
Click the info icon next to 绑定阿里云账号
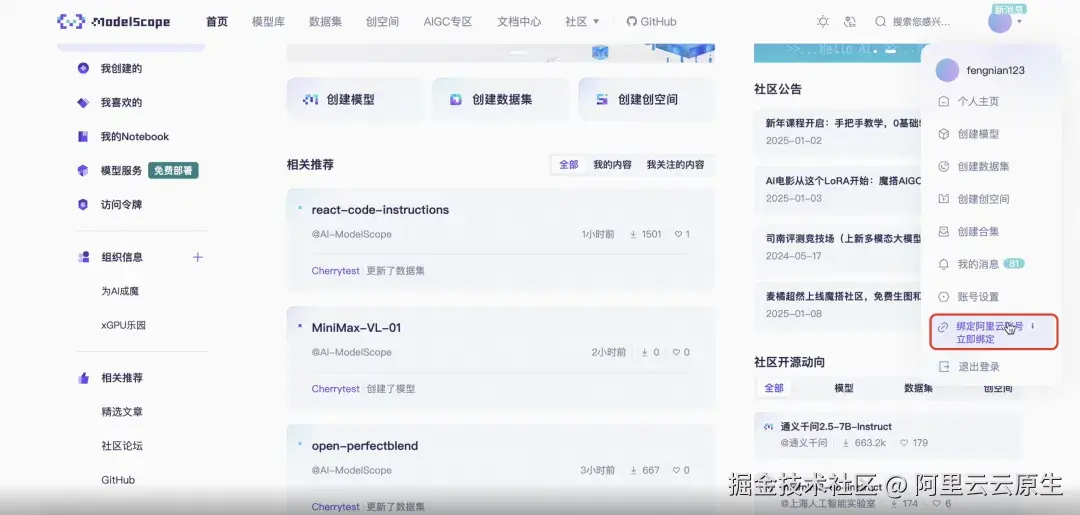click(1032, 326)
